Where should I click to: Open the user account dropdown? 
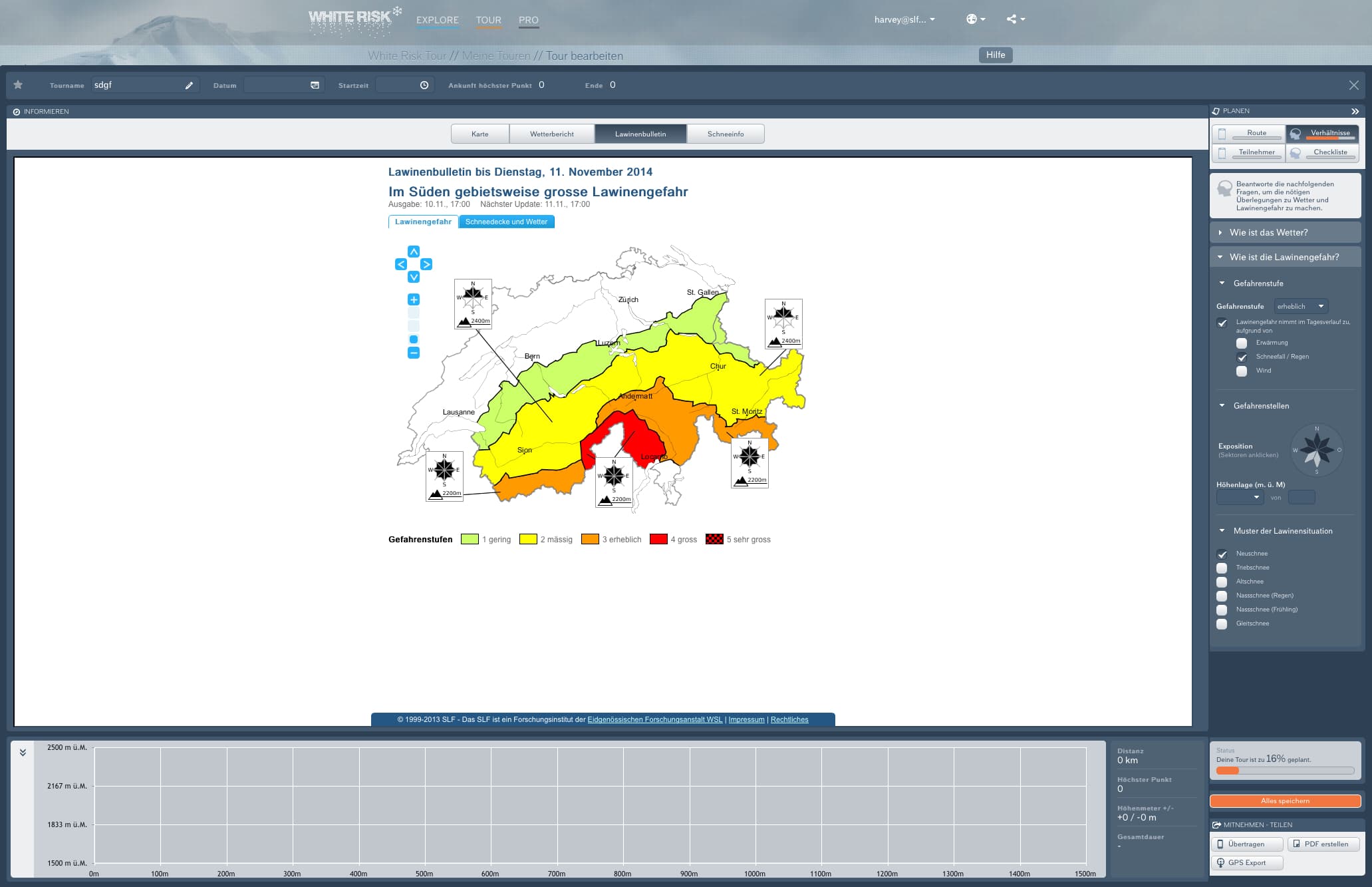coord(904,19)
